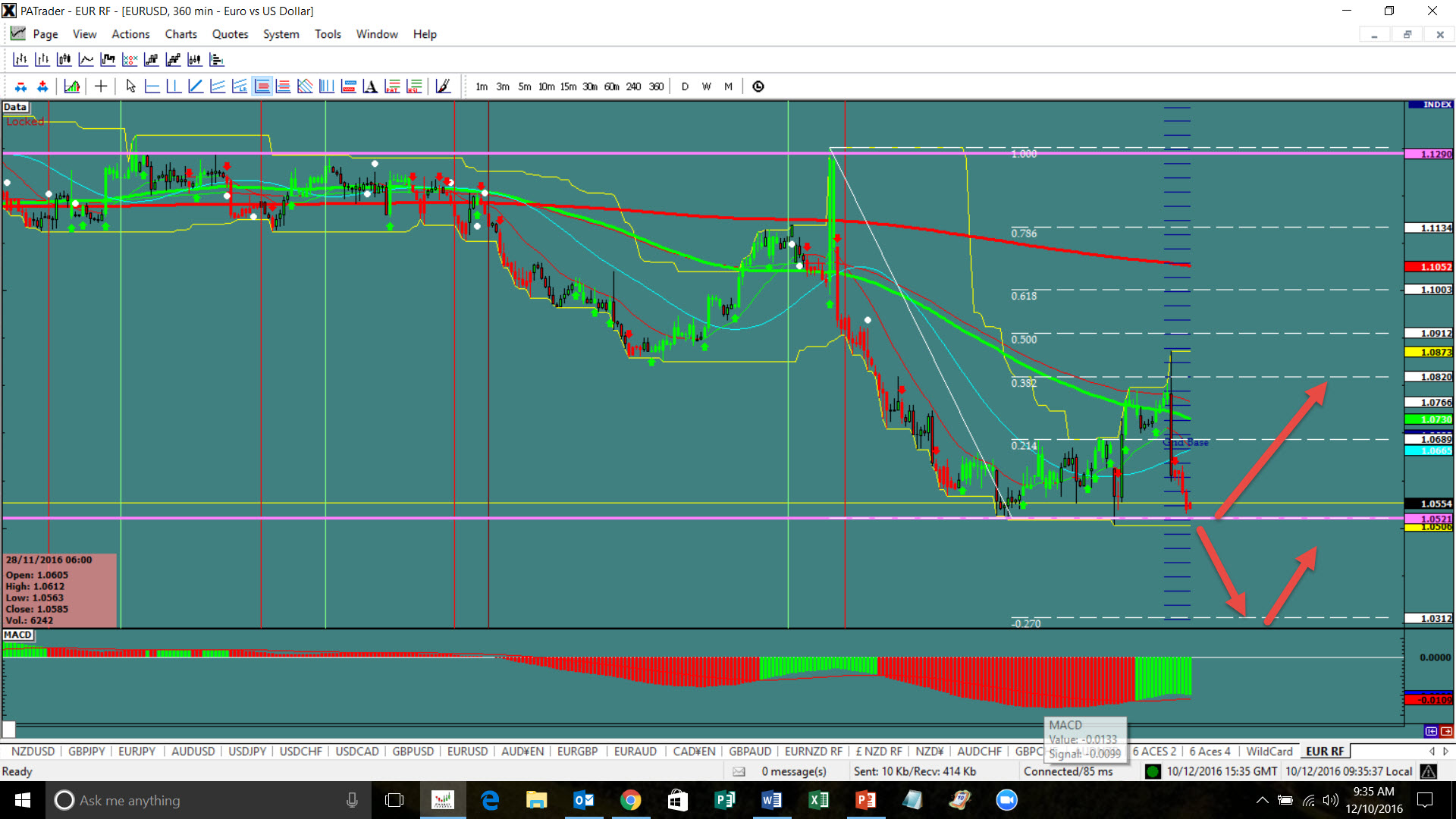Viewport: 1456px width, 819px height.
Task: Choose the fan lines drawing tool
Action: (305, 86)
